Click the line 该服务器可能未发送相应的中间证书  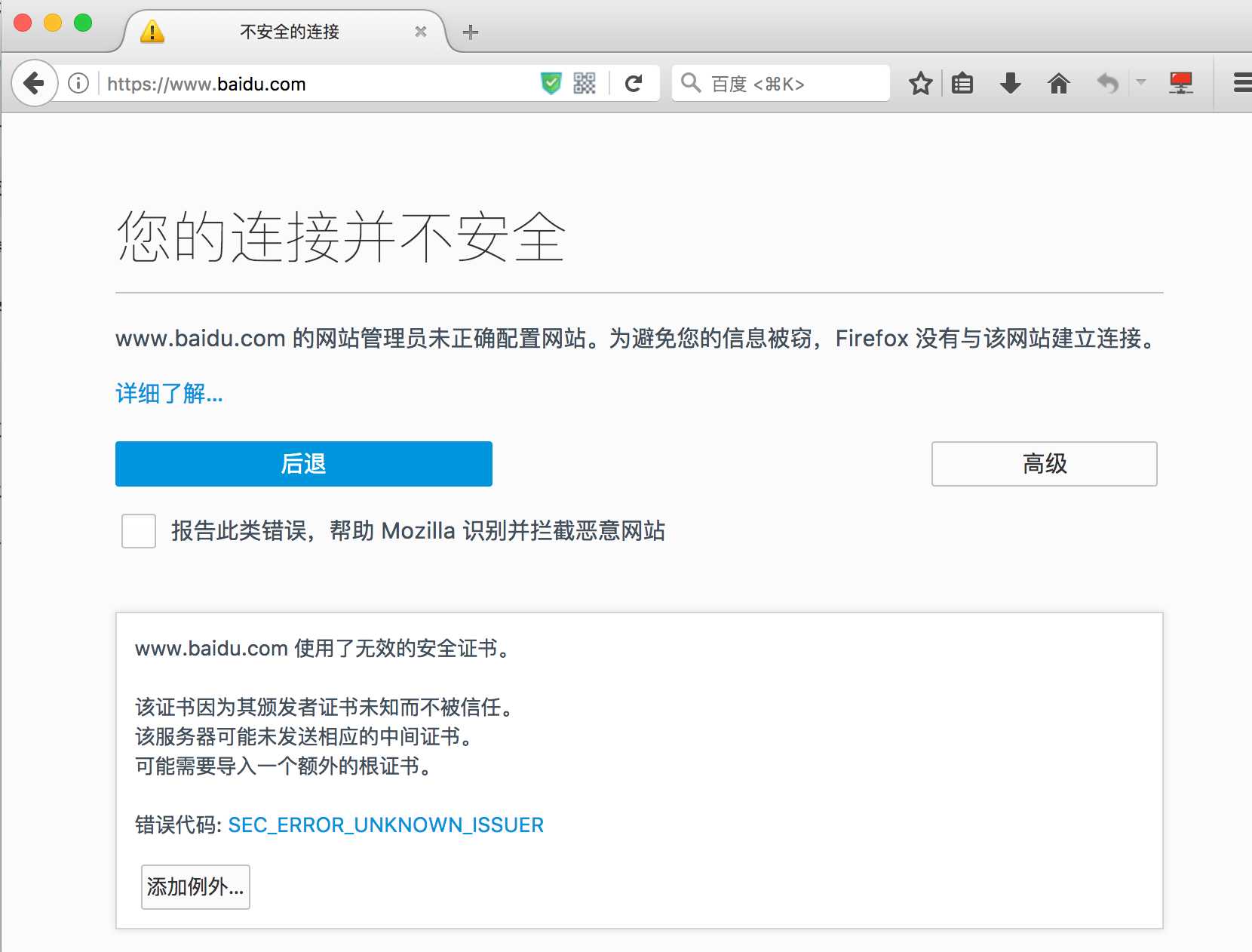coord(305,736)
